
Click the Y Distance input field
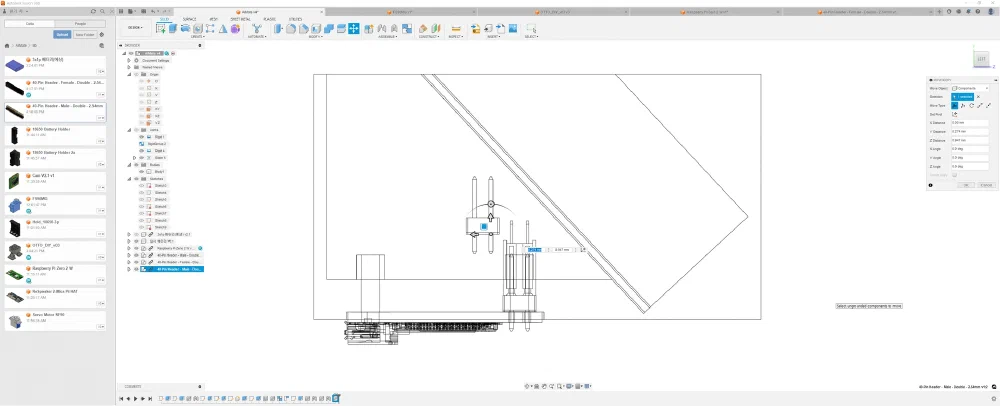coord(971,131)
